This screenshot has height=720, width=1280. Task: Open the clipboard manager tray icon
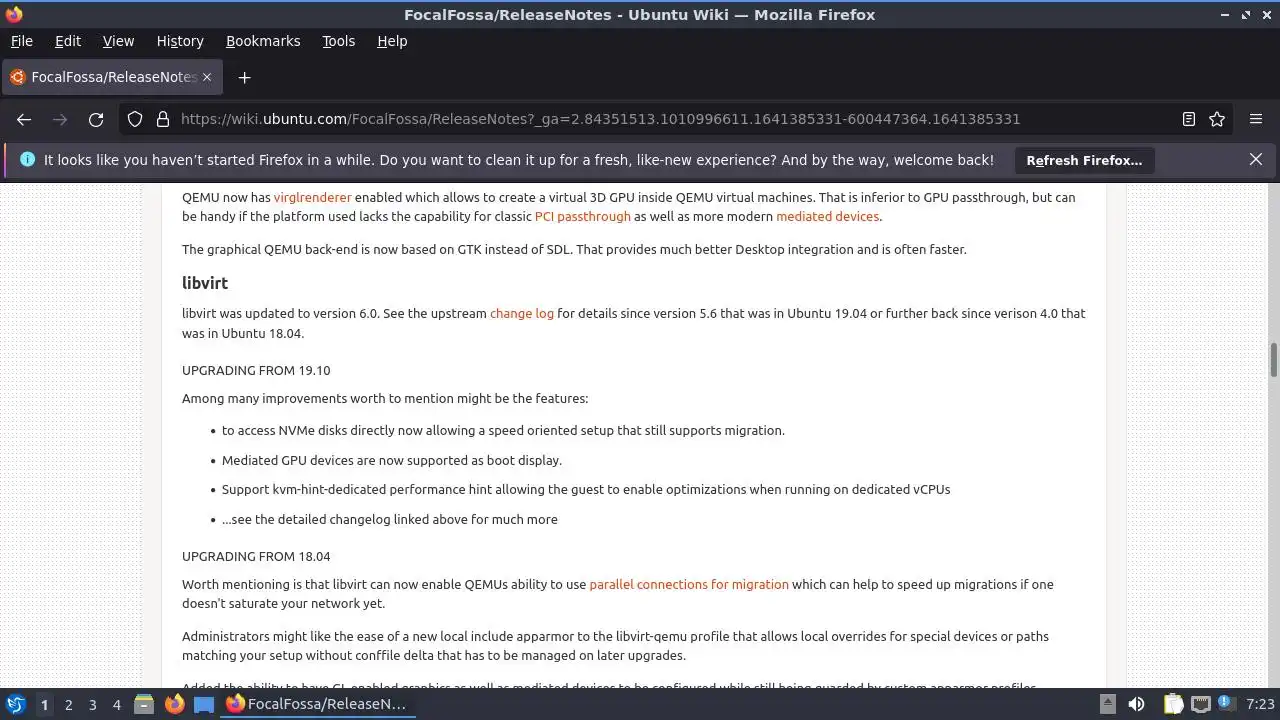(1173, 704)
